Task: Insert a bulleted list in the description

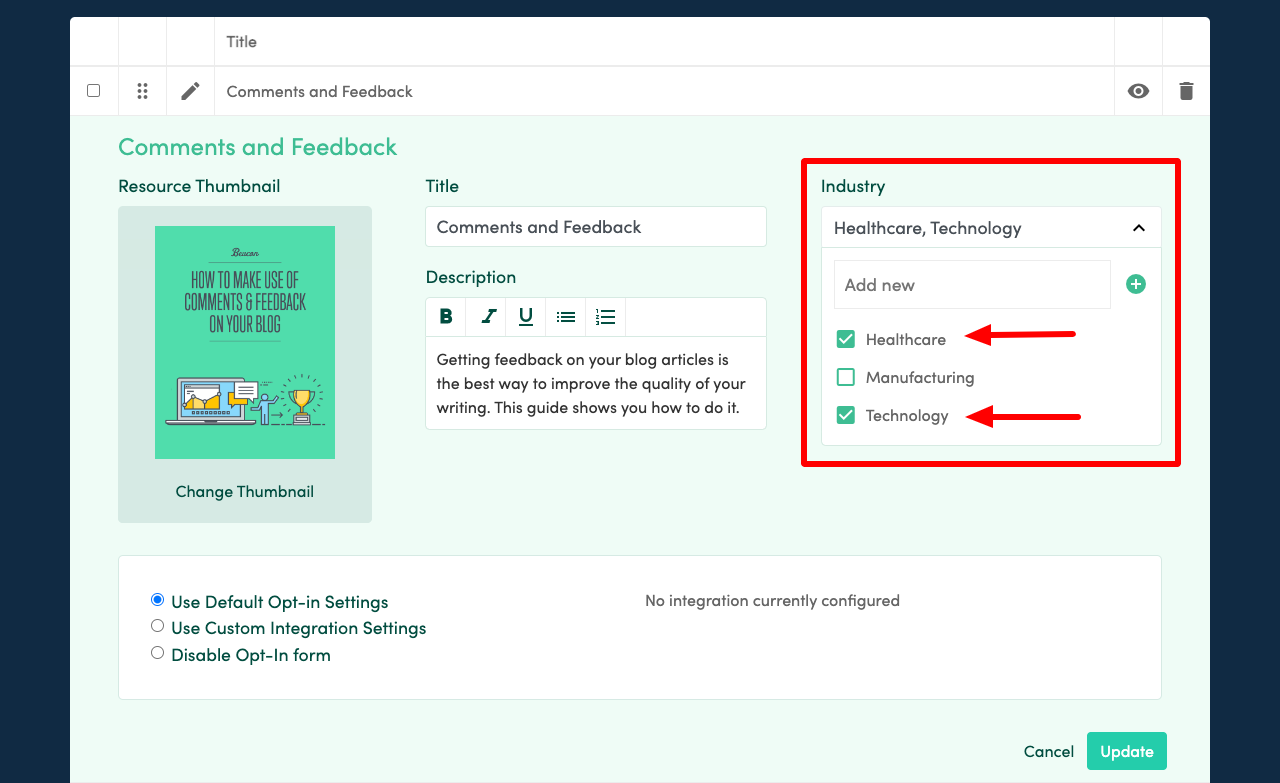Action: click(x=565, y=316)
